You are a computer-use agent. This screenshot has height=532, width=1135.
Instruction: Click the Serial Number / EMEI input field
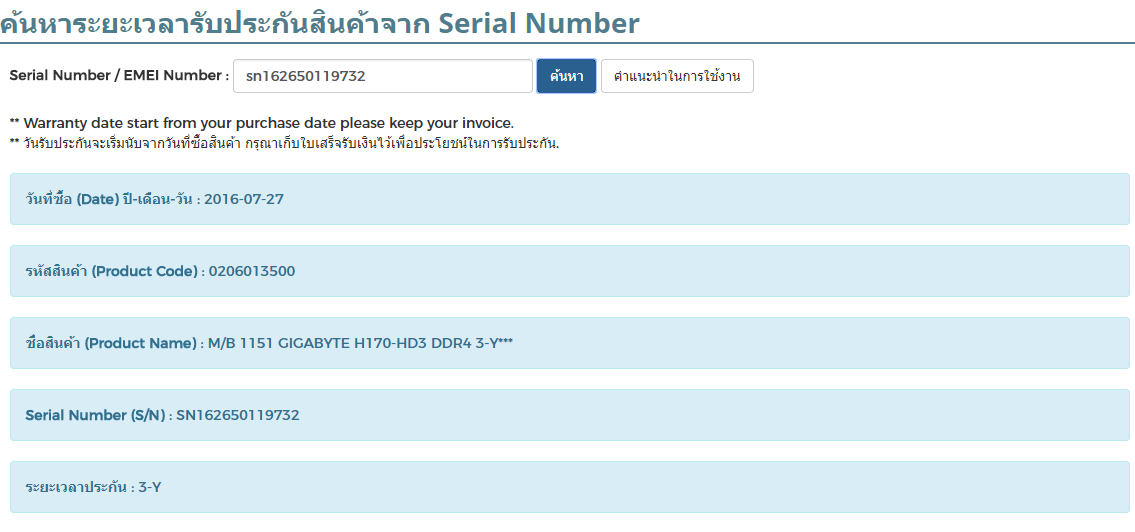coord(382,76)
